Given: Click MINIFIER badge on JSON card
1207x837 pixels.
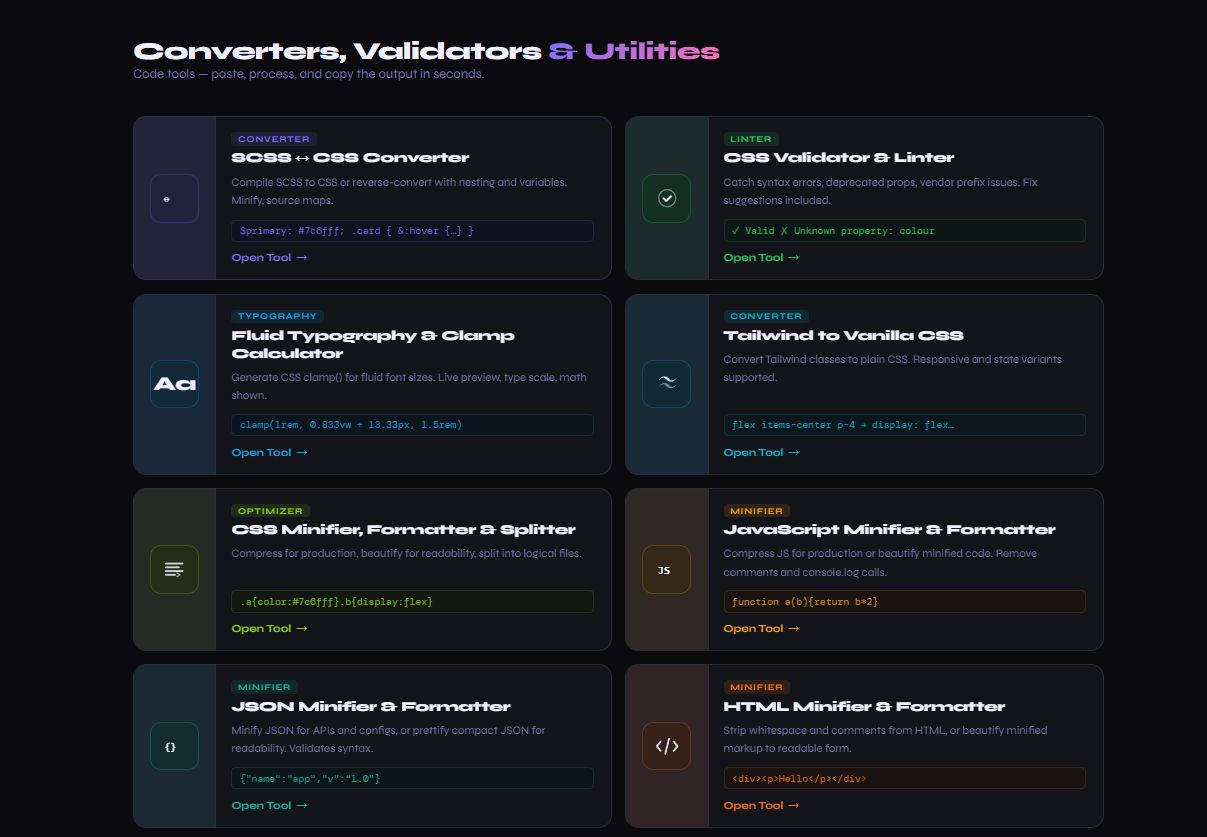Looking at the screenshot, I should [264, 687].
